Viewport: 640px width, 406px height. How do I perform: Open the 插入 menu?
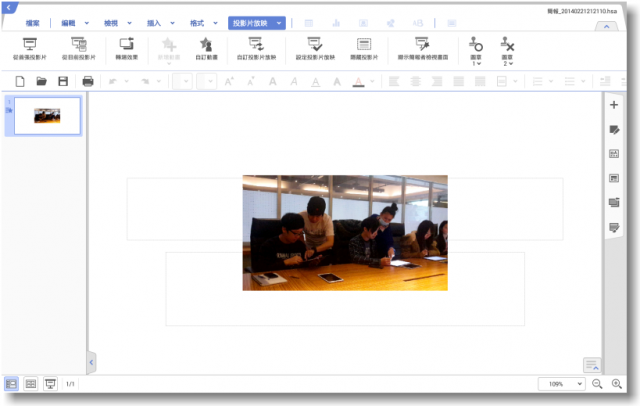click(154, 23)
